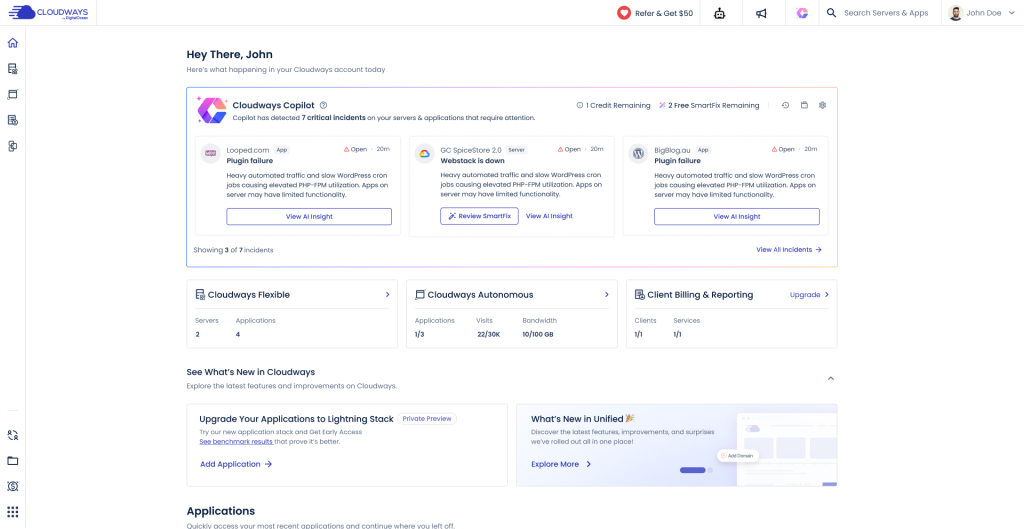The image size is (1024, 529).
Task: View AI Insight for Looped.com
Action: coord(309,217)
